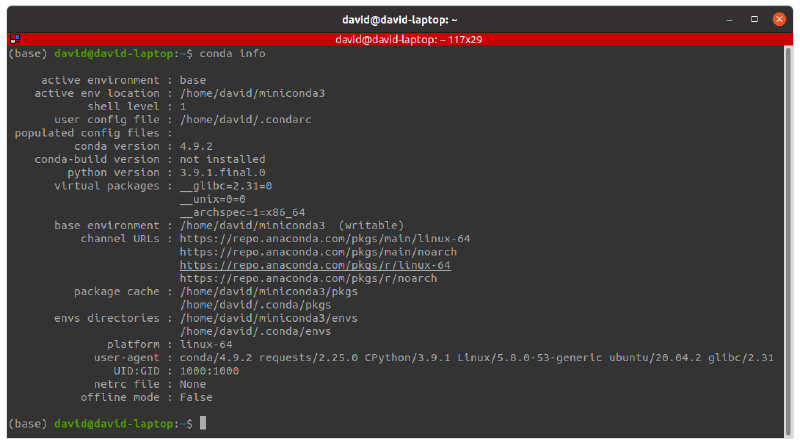Click the pkgs/main/noarch channel URL
800x445 pixels.
tap(318, 252)
